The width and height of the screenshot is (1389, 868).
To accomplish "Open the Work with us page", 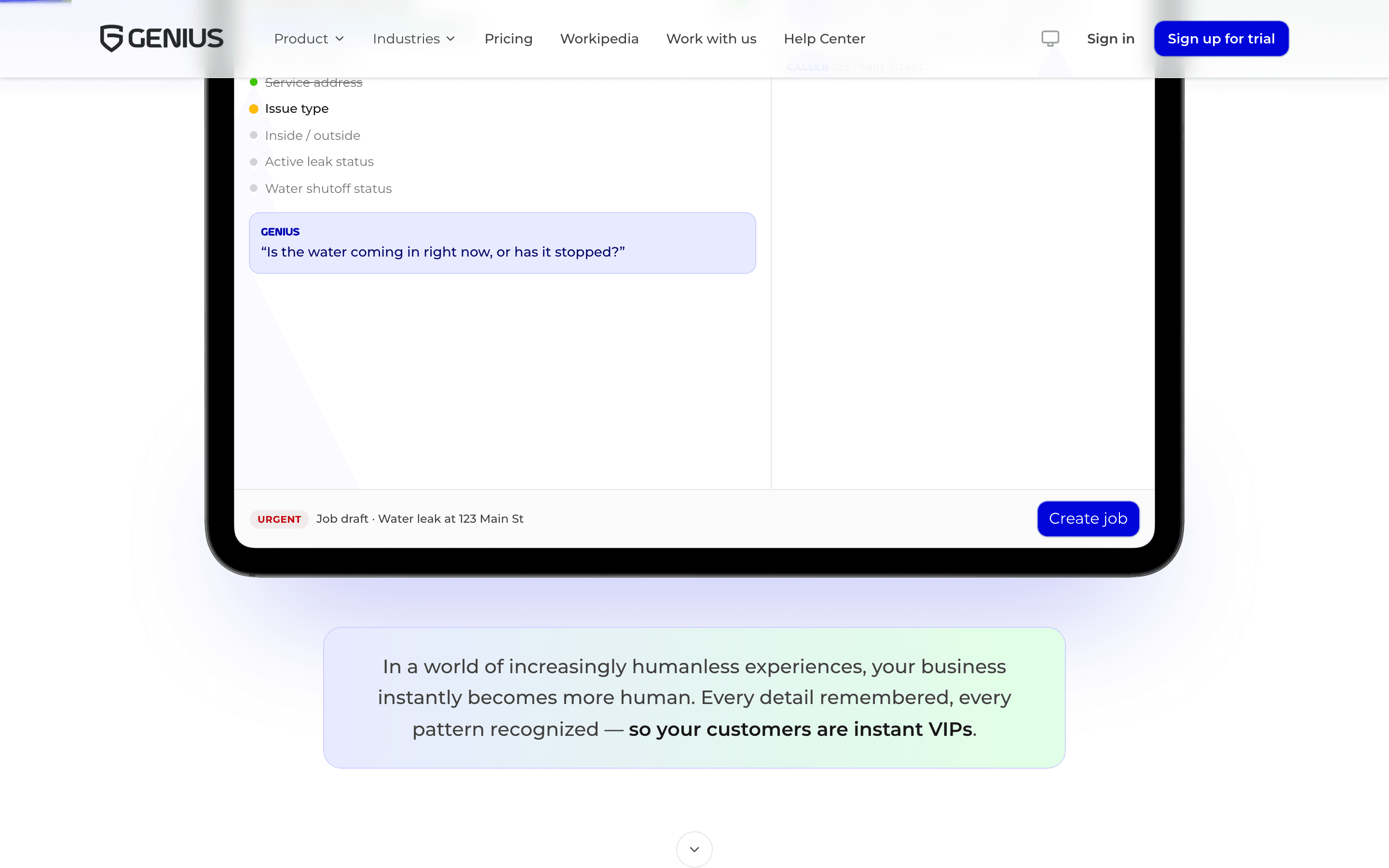I will (711, 39).
